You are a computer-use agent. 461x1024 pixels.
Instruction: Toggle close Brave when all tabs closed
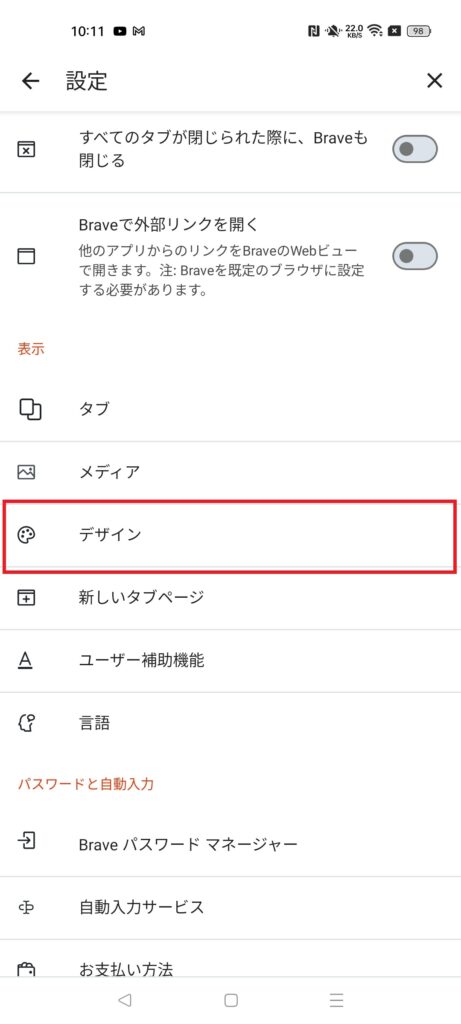click(415, 149)
